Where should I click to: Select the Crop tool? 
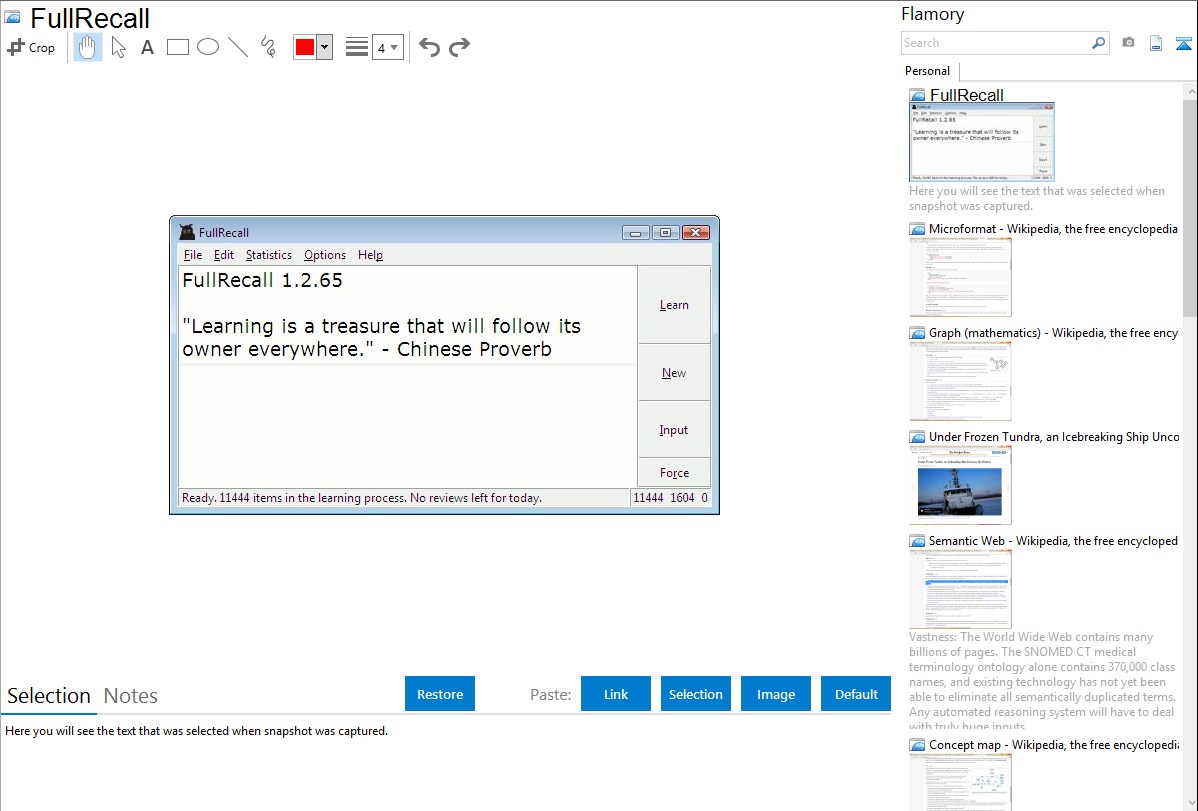pyautogui.click(x=31, y=47)
